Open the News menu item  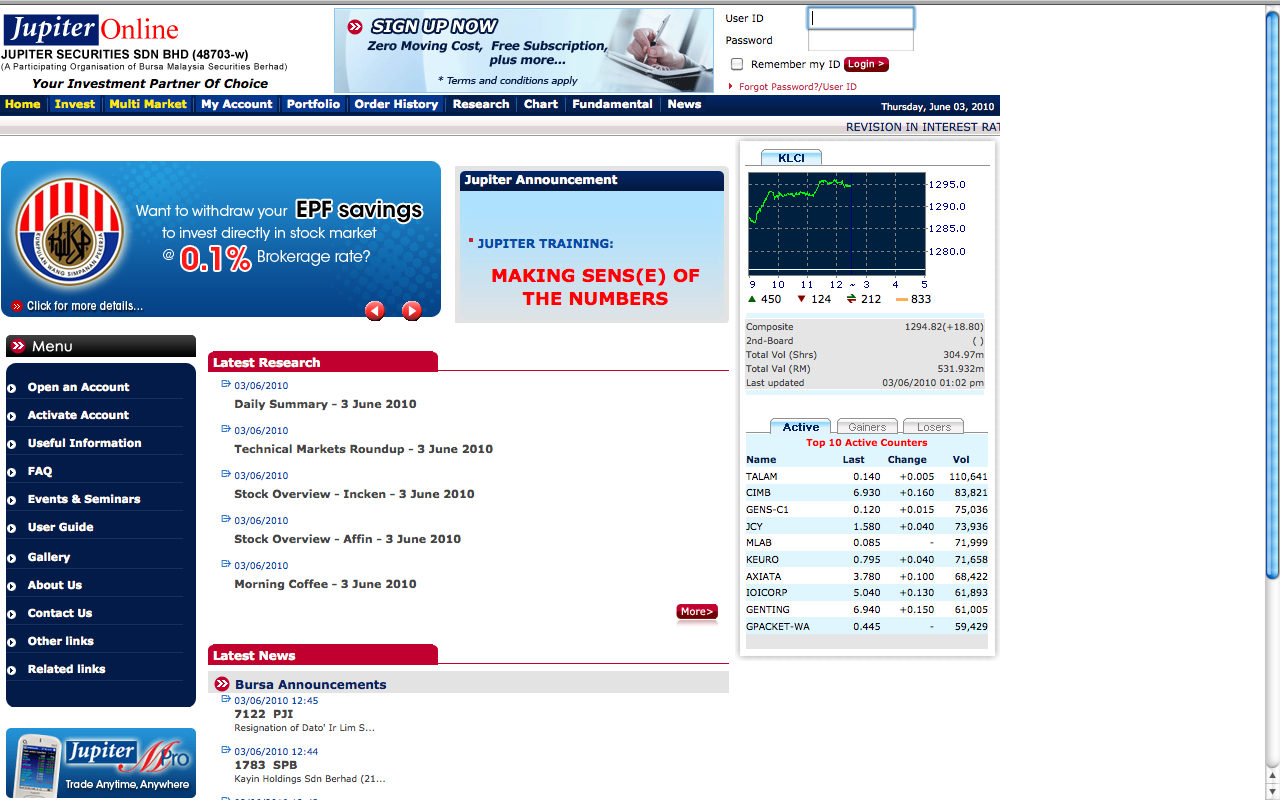pos(685,104)
